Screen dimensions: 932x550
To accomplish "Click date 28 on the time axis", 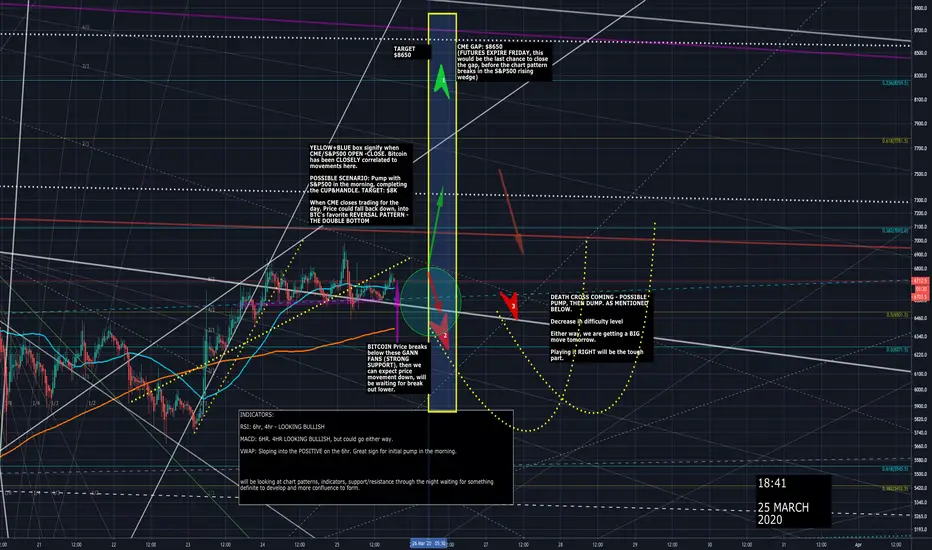I will [560, 544].
